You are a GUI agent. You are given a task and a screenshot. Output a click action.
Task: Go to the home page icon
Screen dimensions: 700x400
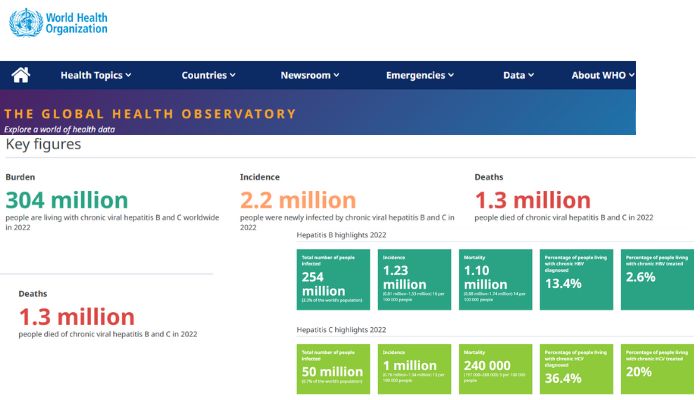coord(21,75)
